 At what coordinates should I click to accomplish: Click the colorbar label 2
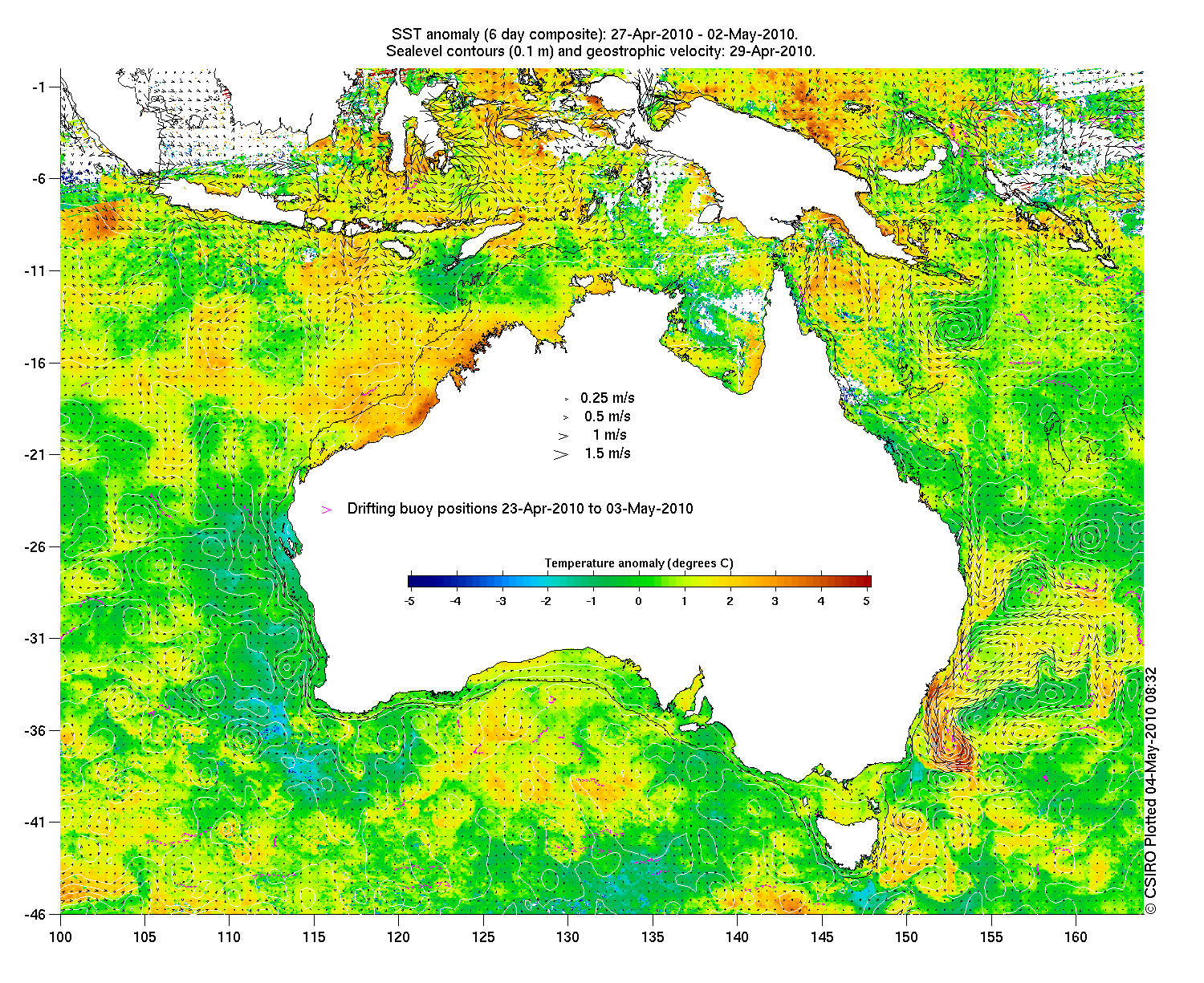pos(730,601)
